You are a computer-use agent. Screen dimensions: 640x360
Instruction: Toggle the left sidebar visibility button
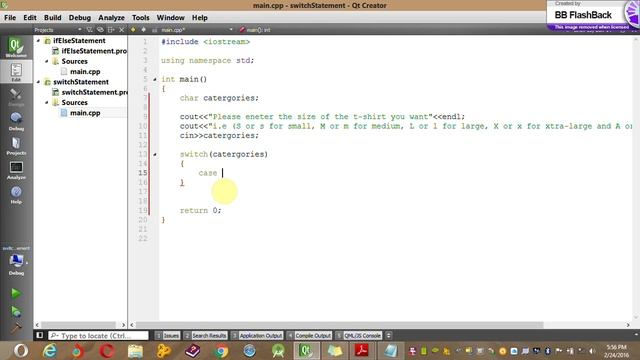tap(40, 335)
